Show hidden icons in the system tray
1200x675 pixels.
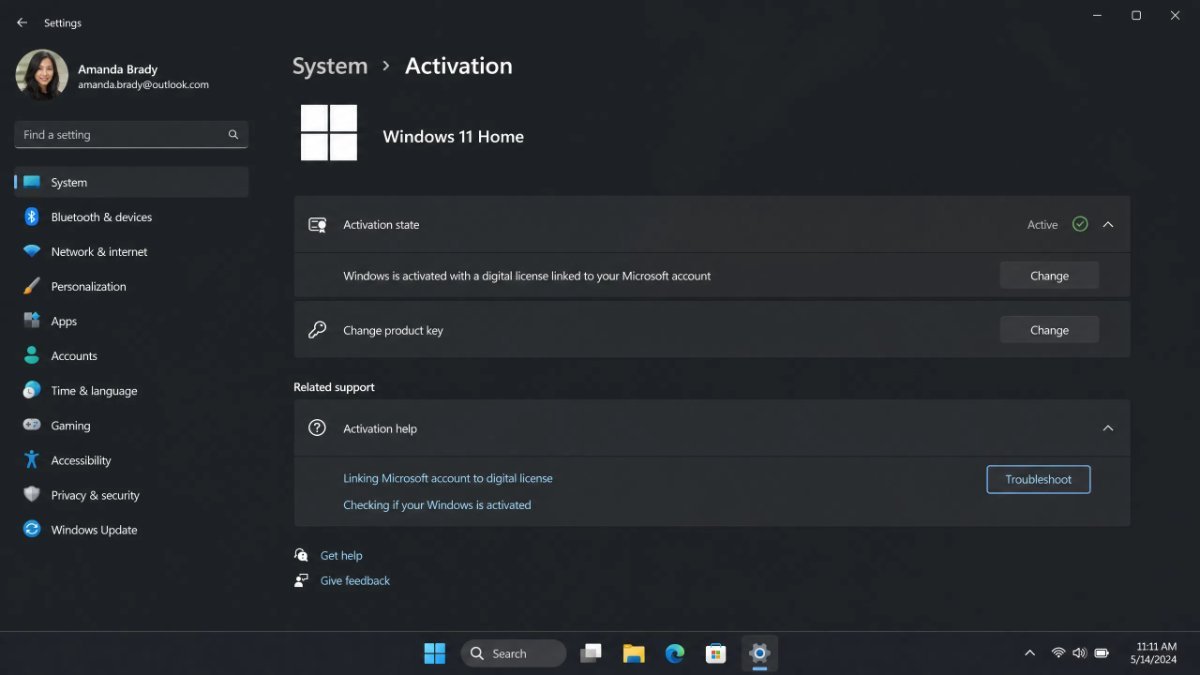1029,653
